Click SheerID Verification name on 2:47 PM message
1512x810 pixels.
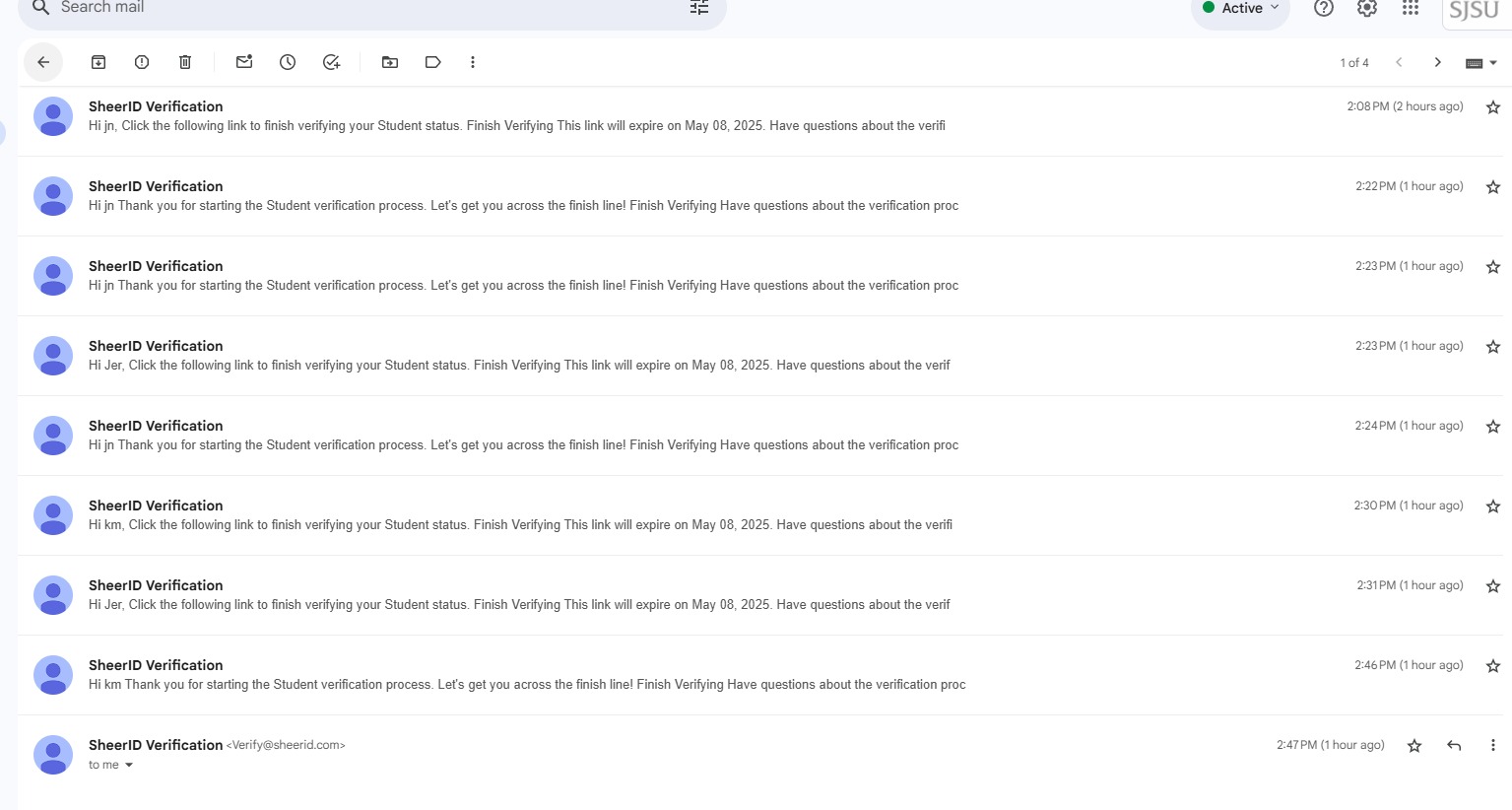(x=156, y=745)
